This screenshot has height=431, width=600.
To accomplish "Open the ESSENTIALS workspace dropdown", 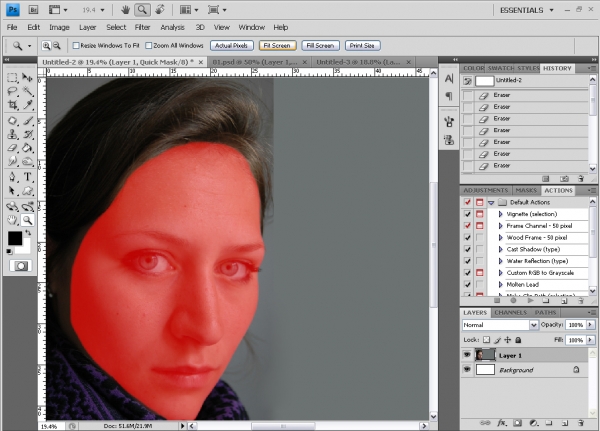I will click(x=551, y=10).
